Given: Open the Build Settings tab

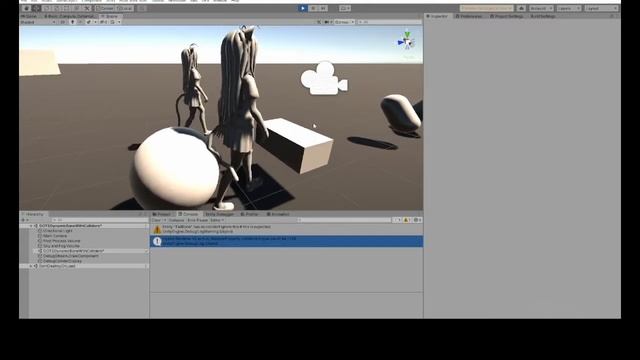Looking at the screenshot, I should [542, 16].
